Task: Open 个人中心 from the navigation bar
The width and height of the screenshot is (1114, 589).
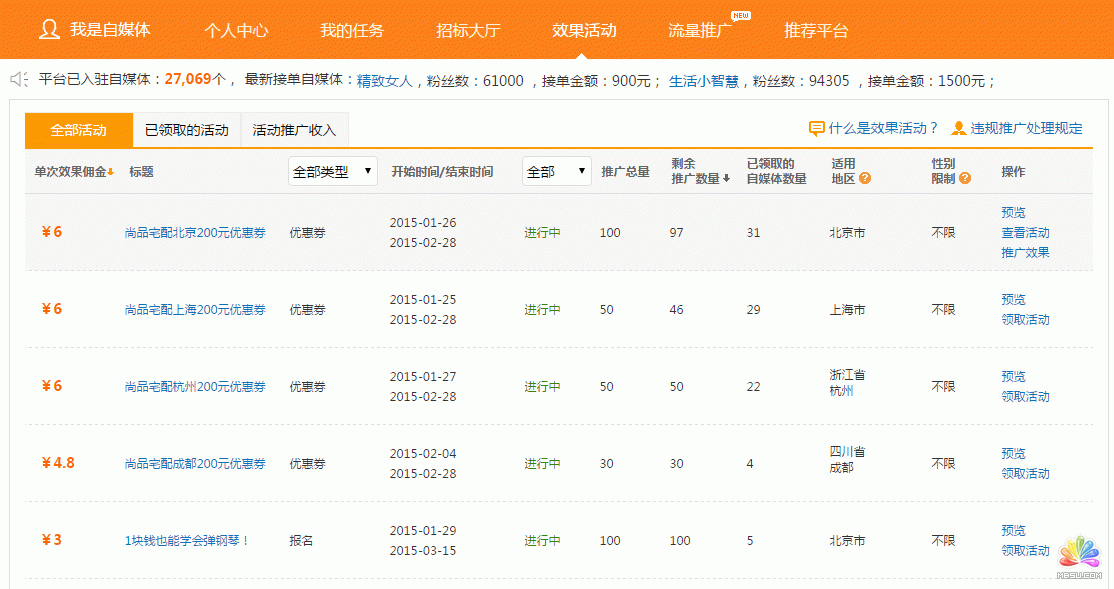Action: tap(235, 29)
